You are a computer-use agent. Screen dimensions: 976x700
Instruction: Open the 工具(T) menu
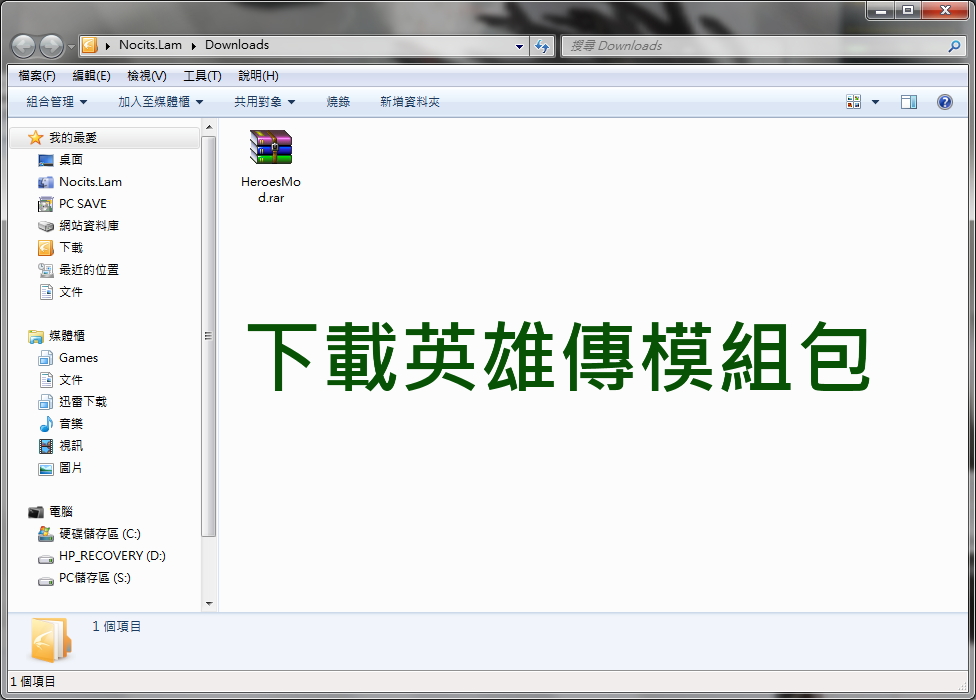coord(202,76)
